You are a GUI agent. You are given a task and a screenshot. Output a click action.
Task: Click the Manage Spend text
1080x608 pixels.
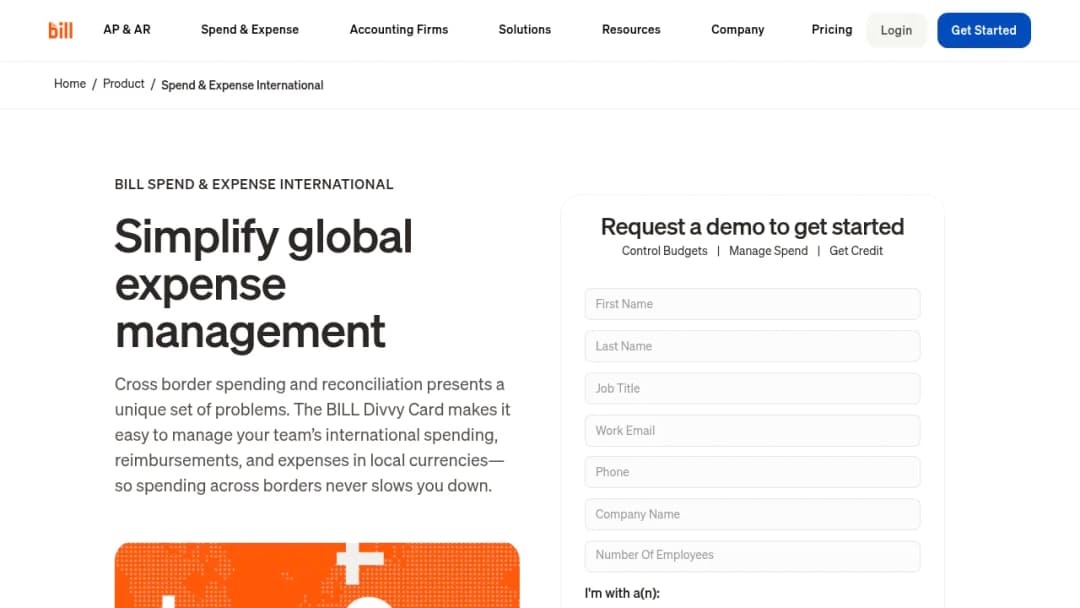coord(768,251)
